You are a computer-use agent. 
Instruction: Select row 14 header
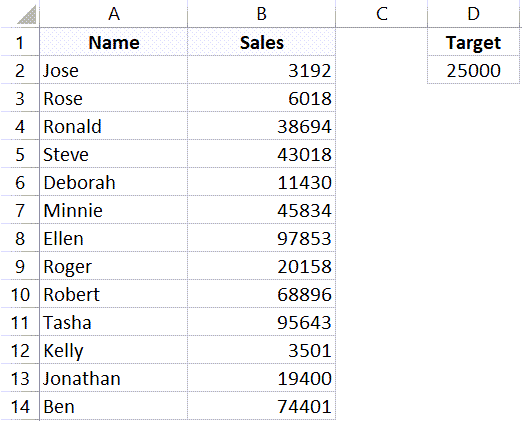pos(20,406)
